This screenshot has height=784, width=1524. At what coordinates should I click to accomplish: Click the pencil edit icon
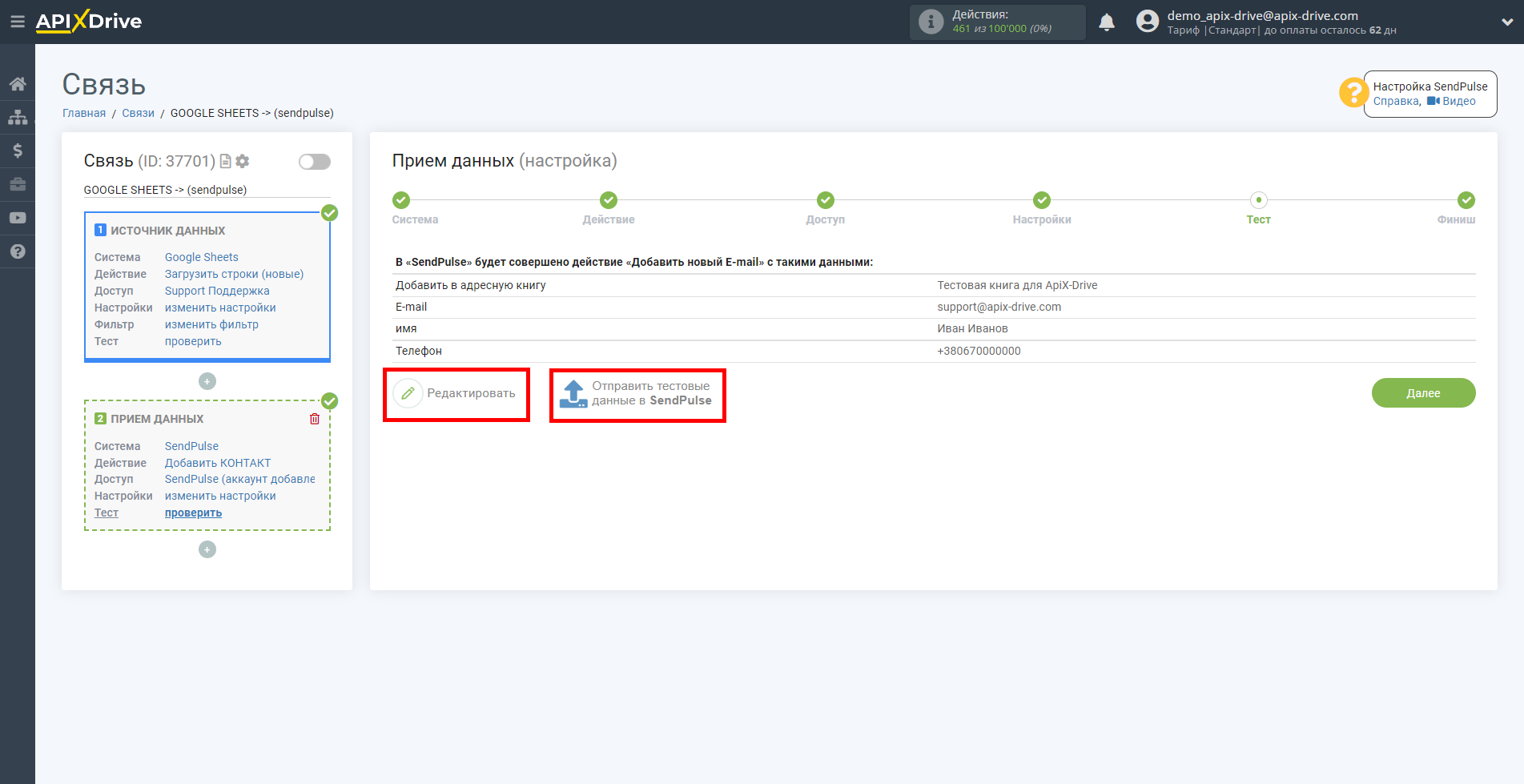408,393
